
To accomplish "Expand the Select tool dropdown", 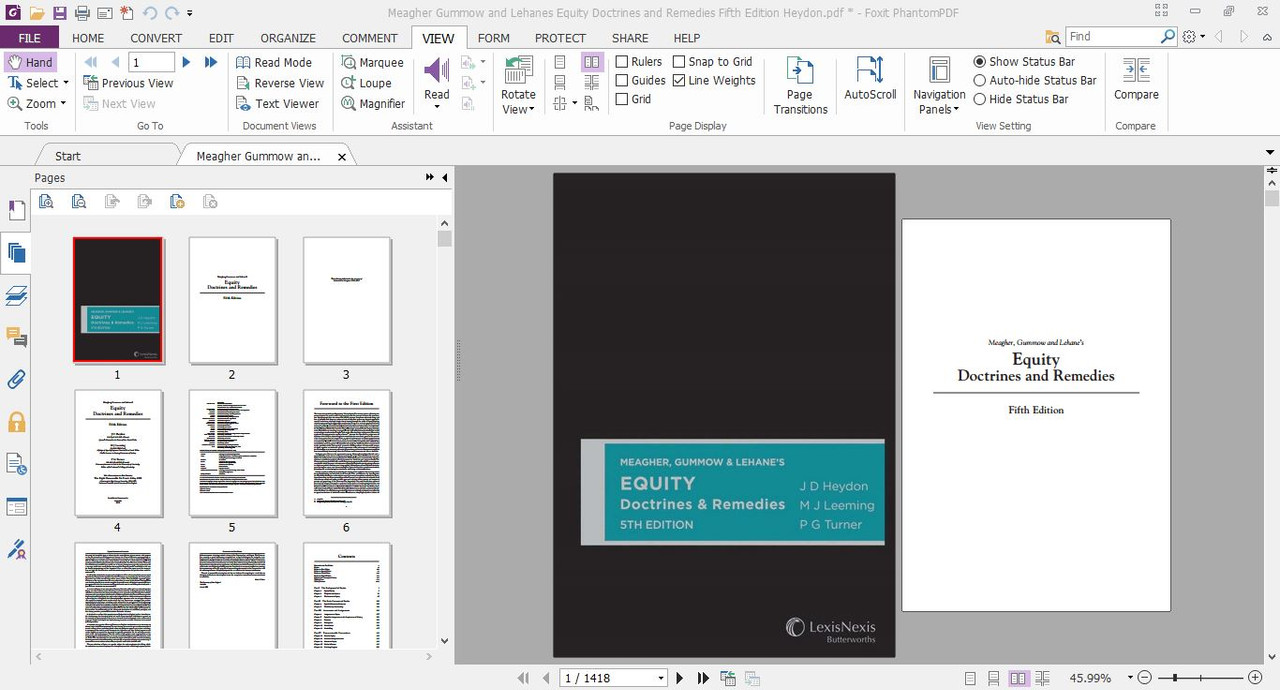I will pyautogui.click(x=66, y=83).
